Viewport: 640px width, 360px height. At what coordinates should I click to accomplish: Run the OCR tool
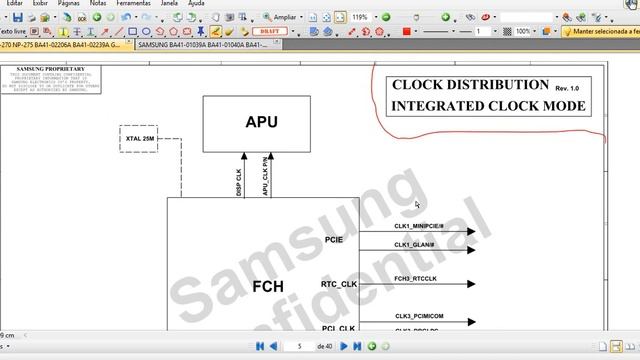coord(82,18)
